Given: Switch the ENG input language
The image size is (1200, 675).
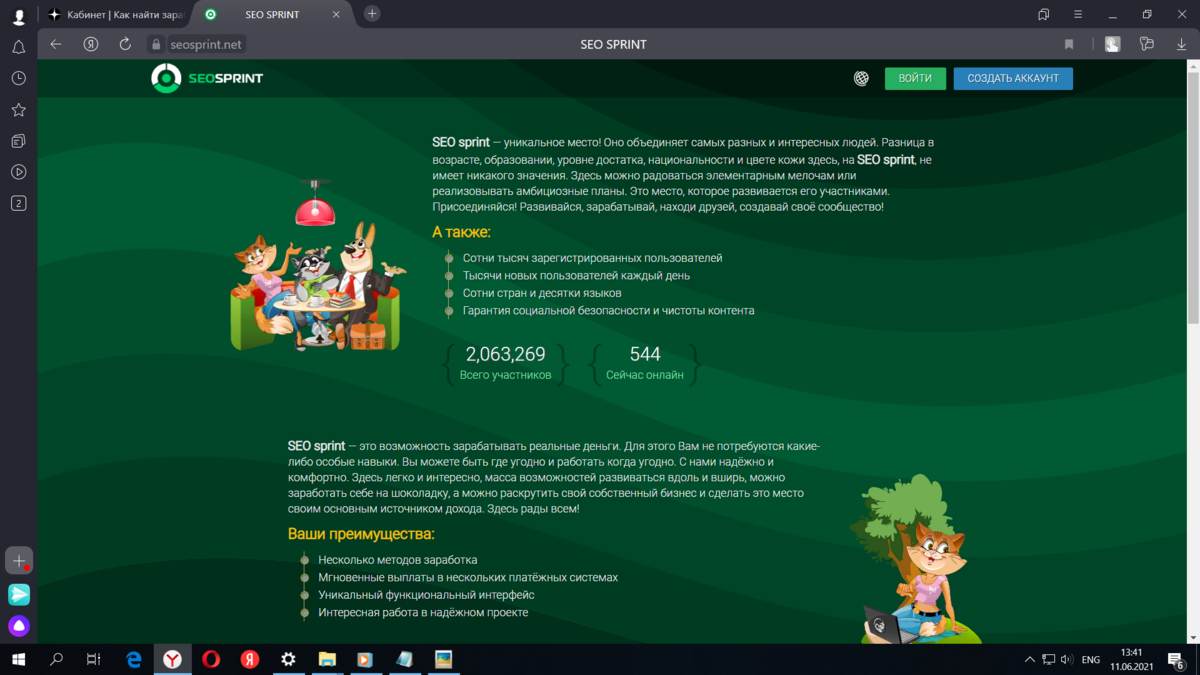Looking at the screenshot, I should (x=1091, y=660).
